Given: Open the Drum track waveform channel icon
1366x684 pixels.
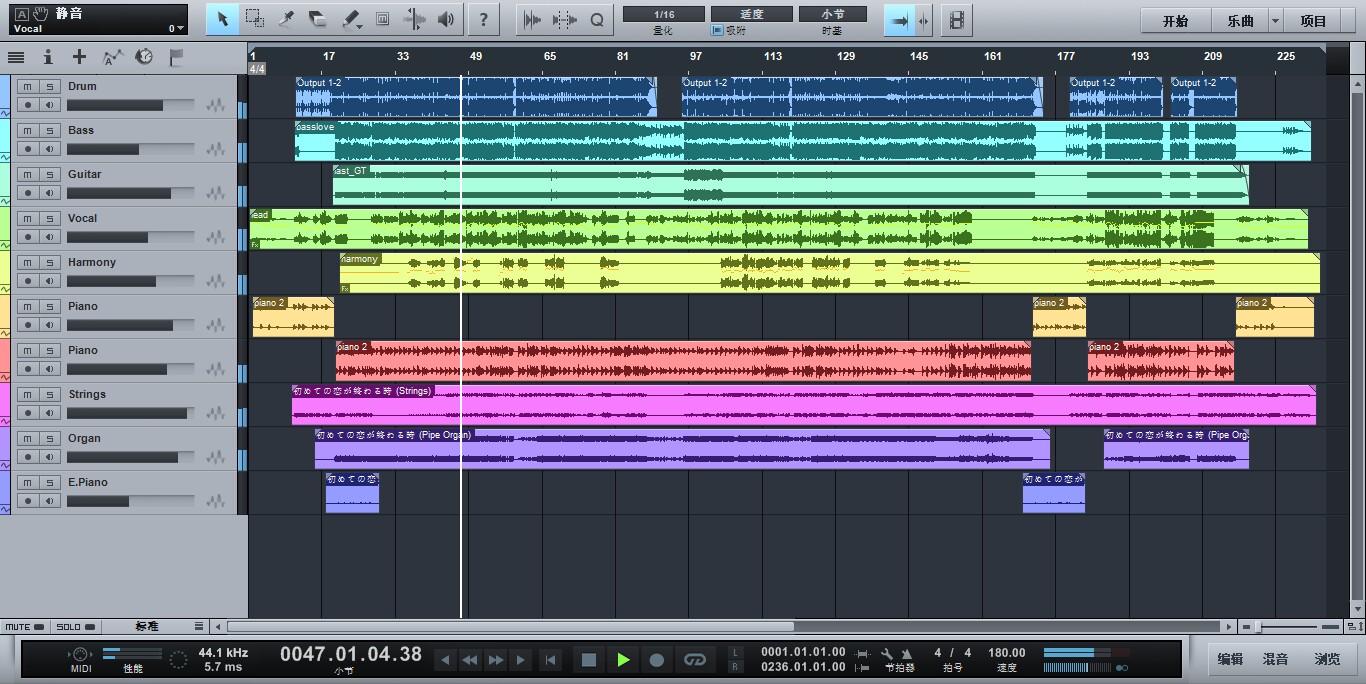Looking at the screenshot, I should (x=216, y=105).
